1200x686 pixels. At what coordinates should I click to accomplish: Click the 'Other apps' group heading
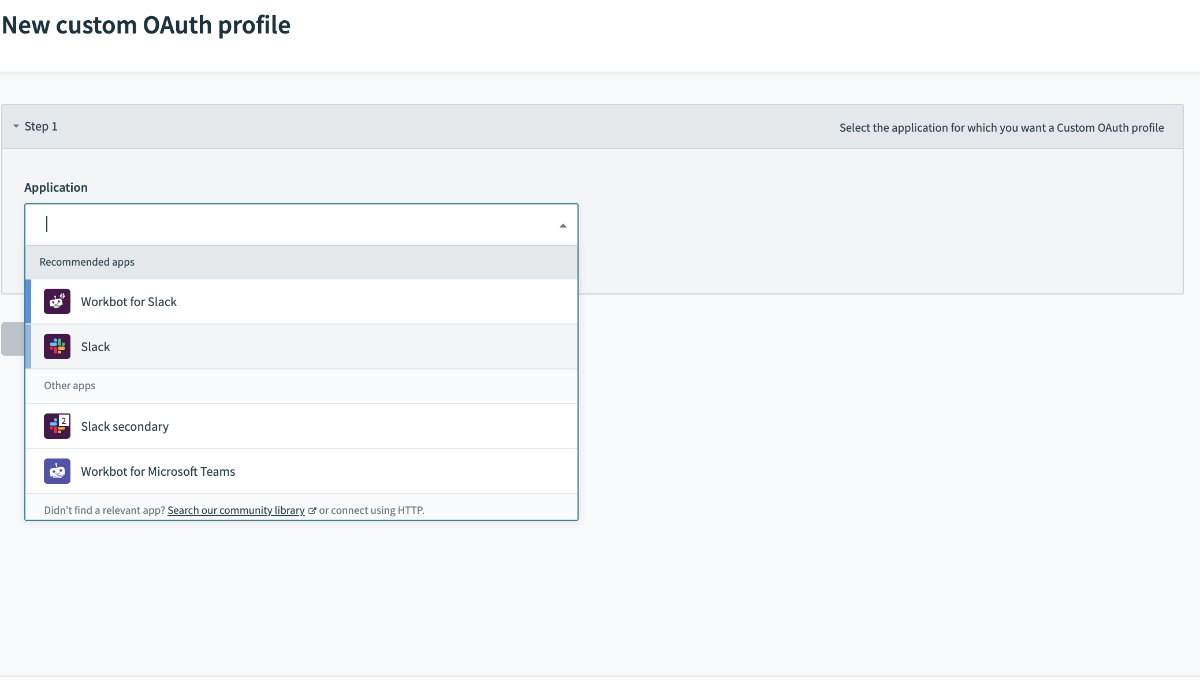coord(70,386)
